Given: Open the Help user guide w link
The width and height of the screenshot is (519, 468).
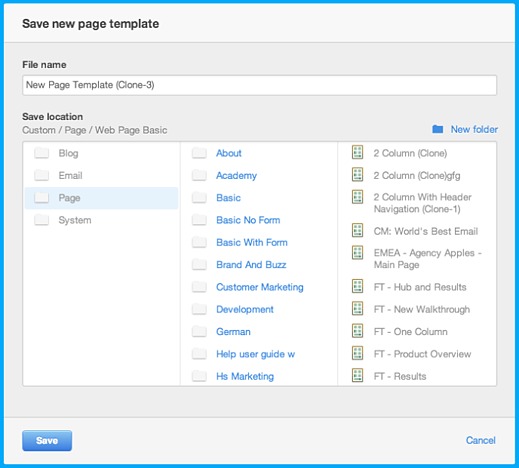Looking at the screenshot, I should click(x=255, y=354).
